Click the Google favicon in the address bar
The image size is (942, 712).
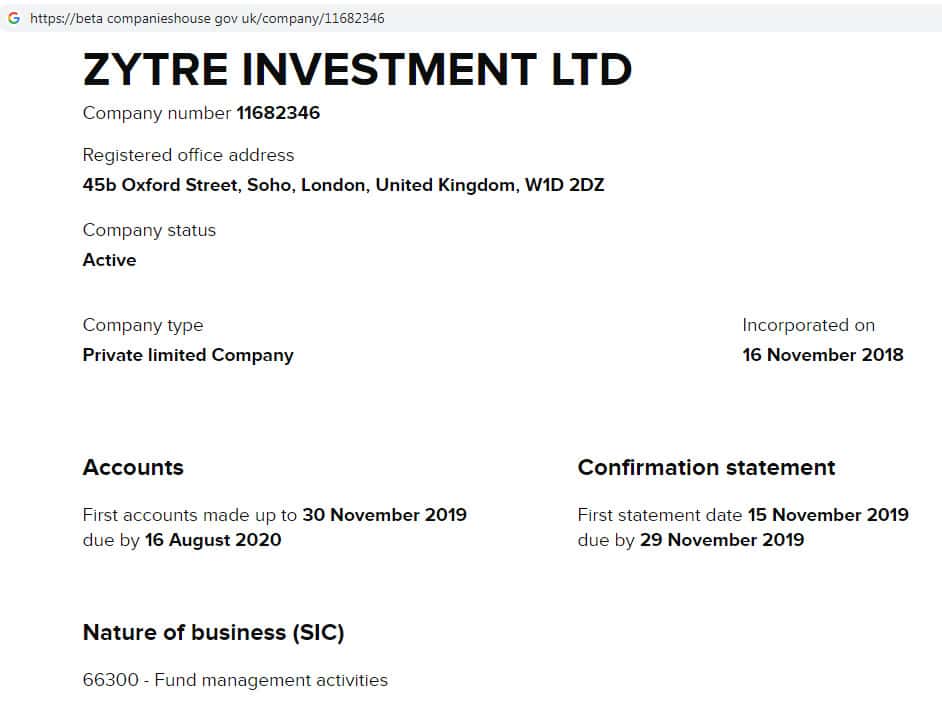pos(14,18)
